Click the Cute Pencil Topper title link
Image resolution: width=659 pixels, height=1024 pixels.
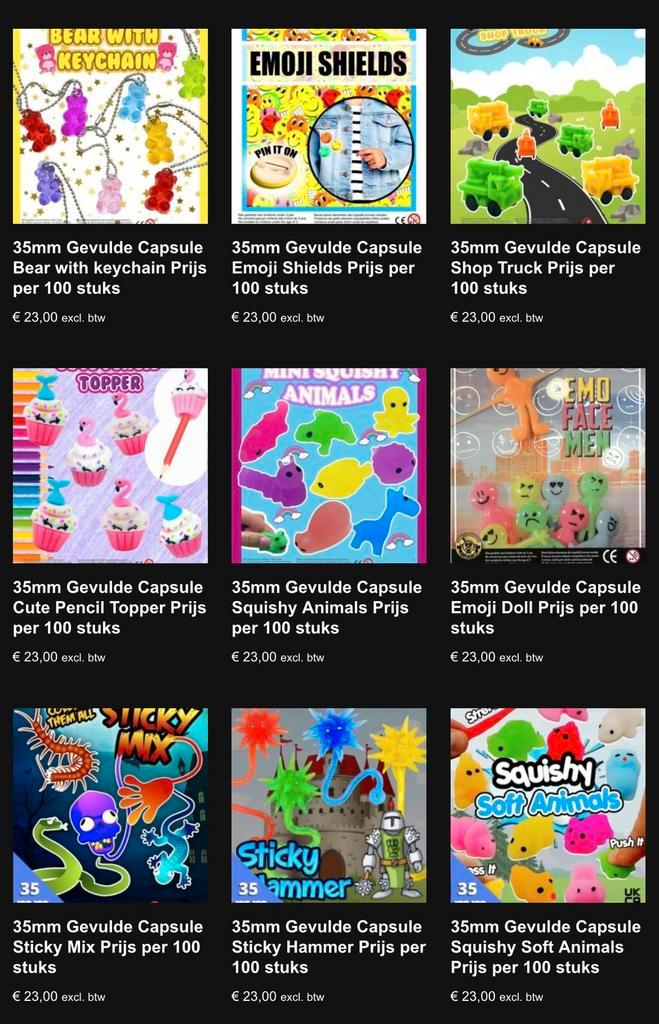coord(110,607)
